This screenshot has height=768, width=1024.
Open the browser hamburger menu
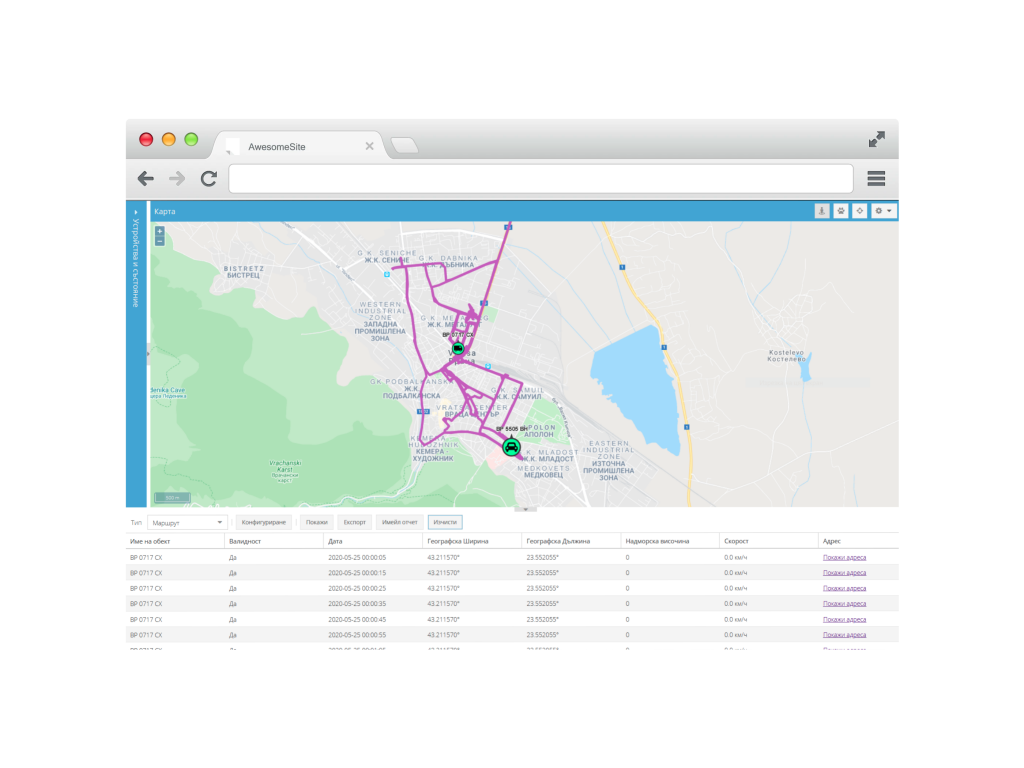(x=876, y=178)
